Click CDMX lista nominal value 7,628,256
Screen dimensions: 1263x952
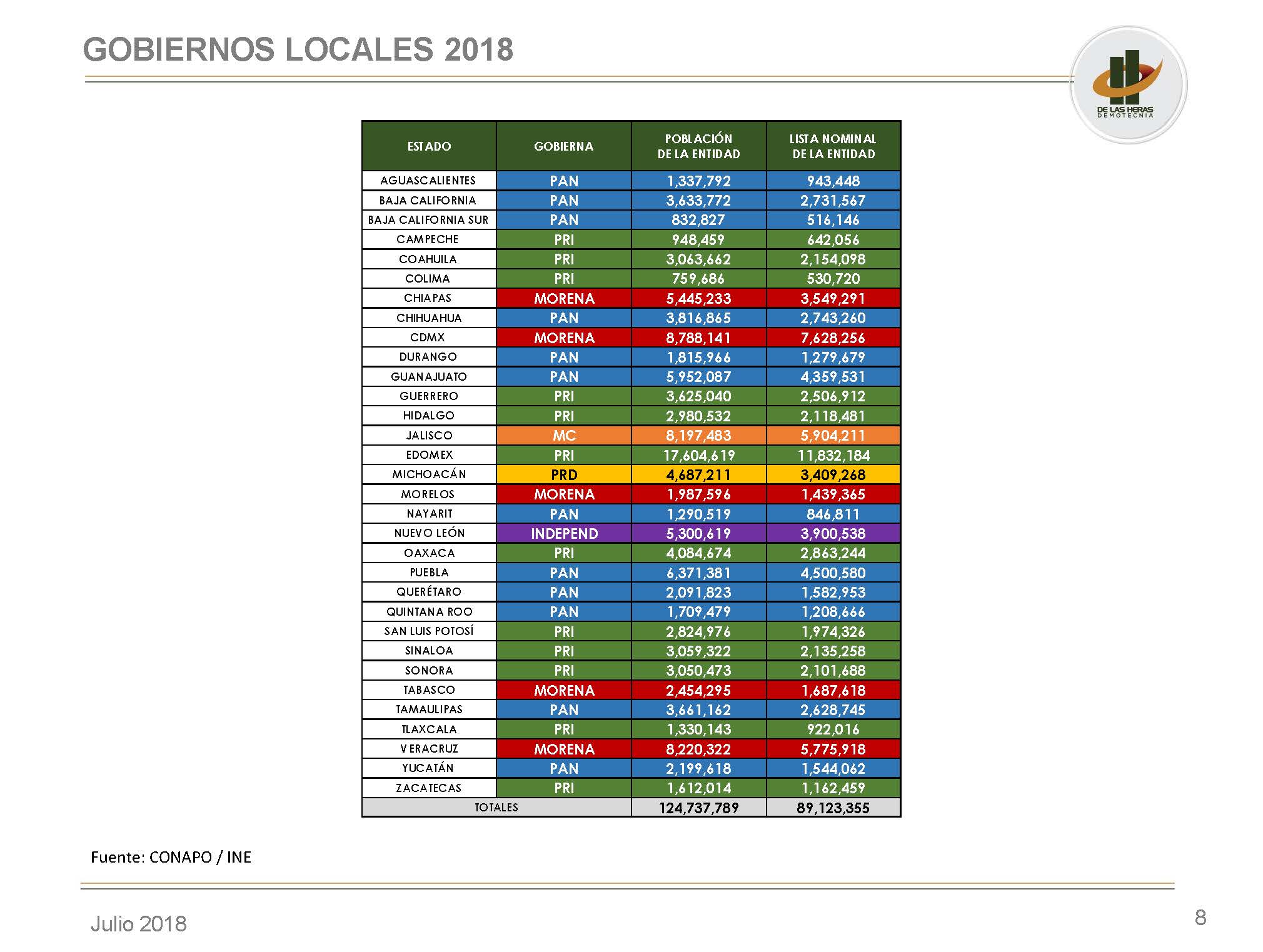[833, 338]
